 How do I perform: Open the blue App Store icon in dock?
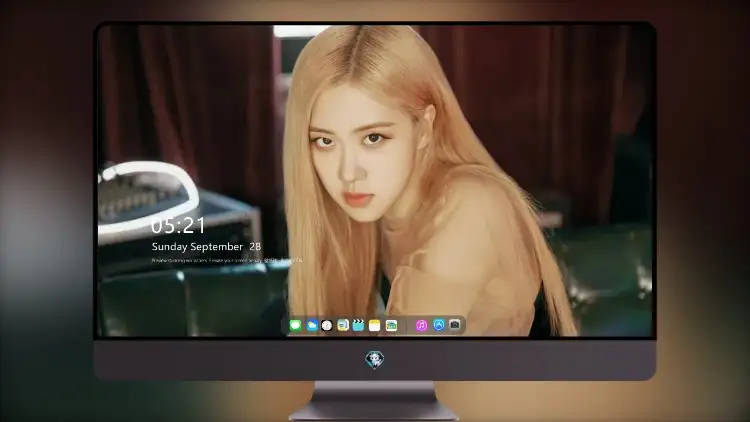(x=439, y=325)
